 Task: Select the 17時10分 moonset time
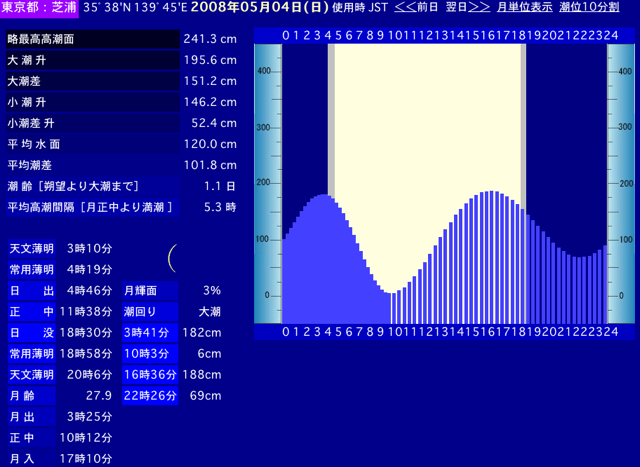tap(86, 459)
